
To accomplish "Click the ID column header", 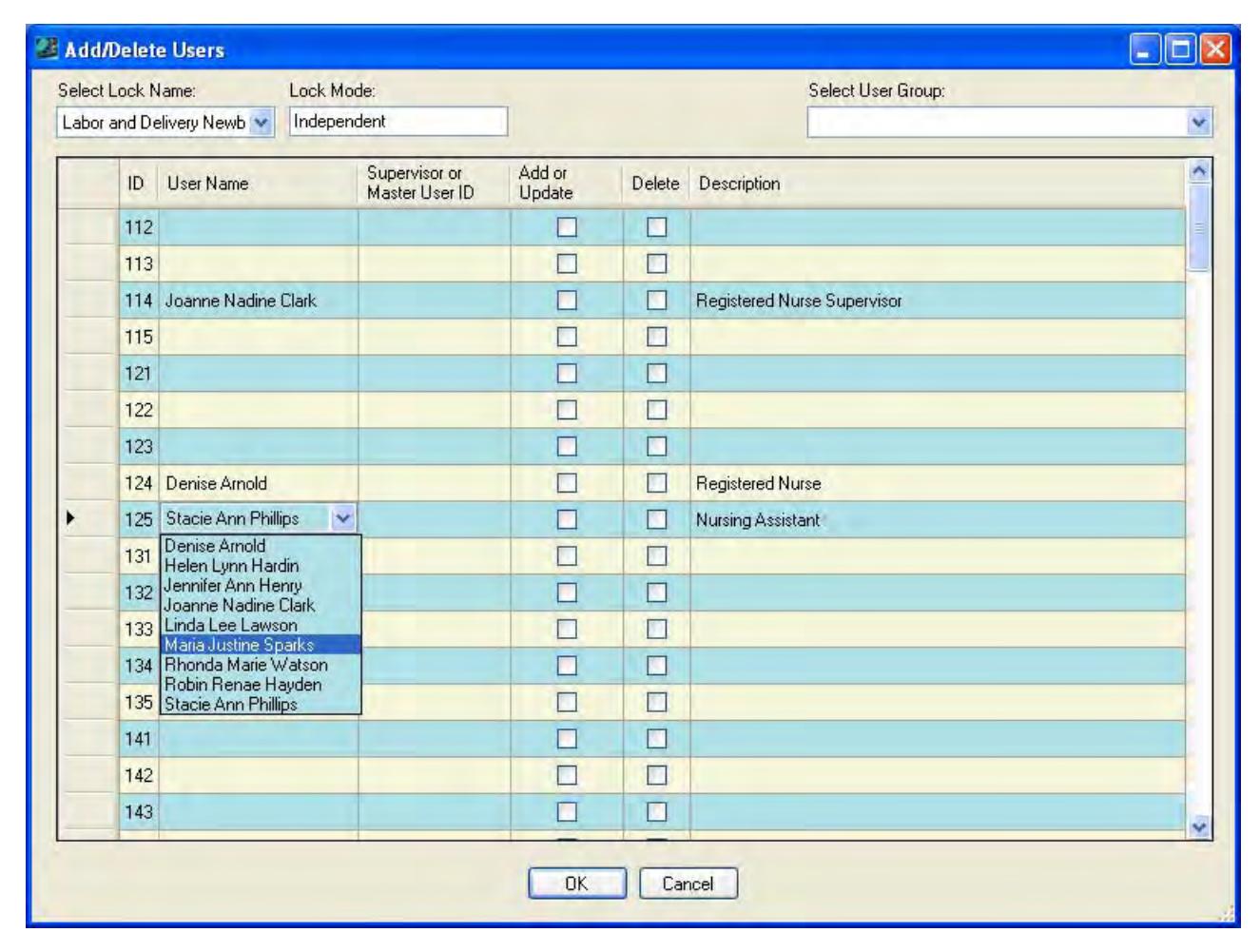I will 139,184.
